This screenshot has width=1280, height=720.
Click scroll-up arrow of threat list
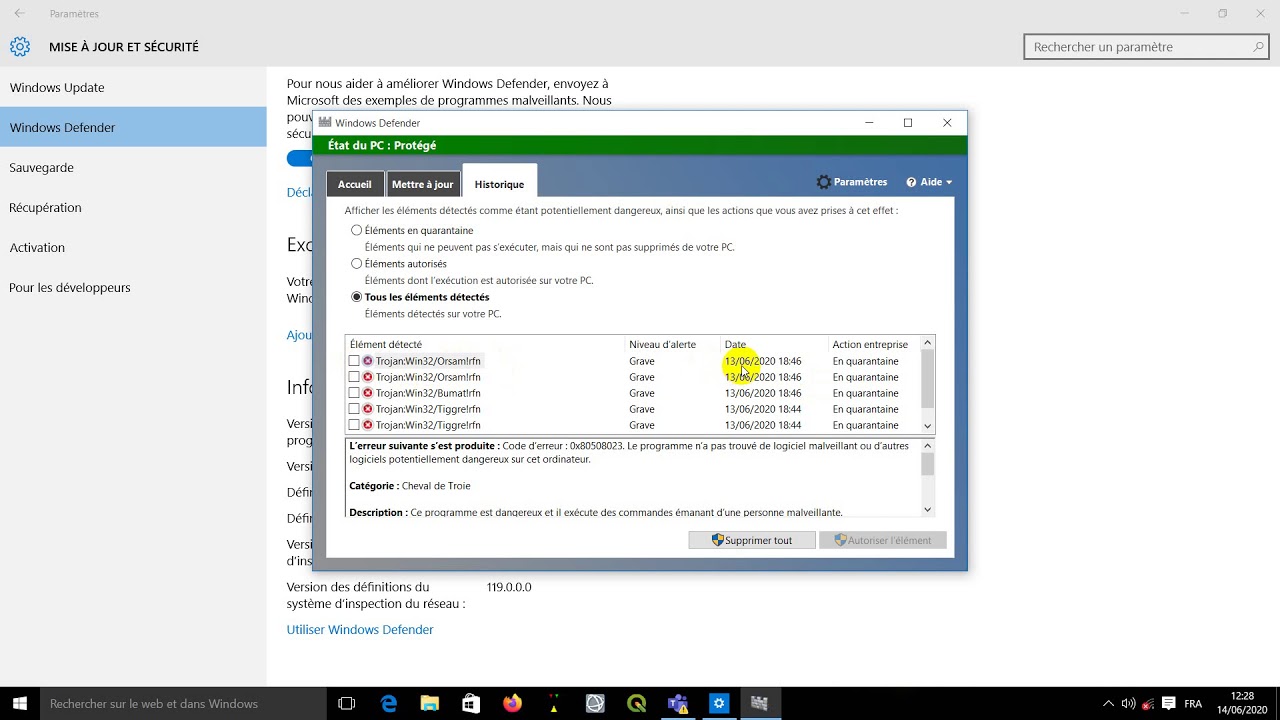927,343
